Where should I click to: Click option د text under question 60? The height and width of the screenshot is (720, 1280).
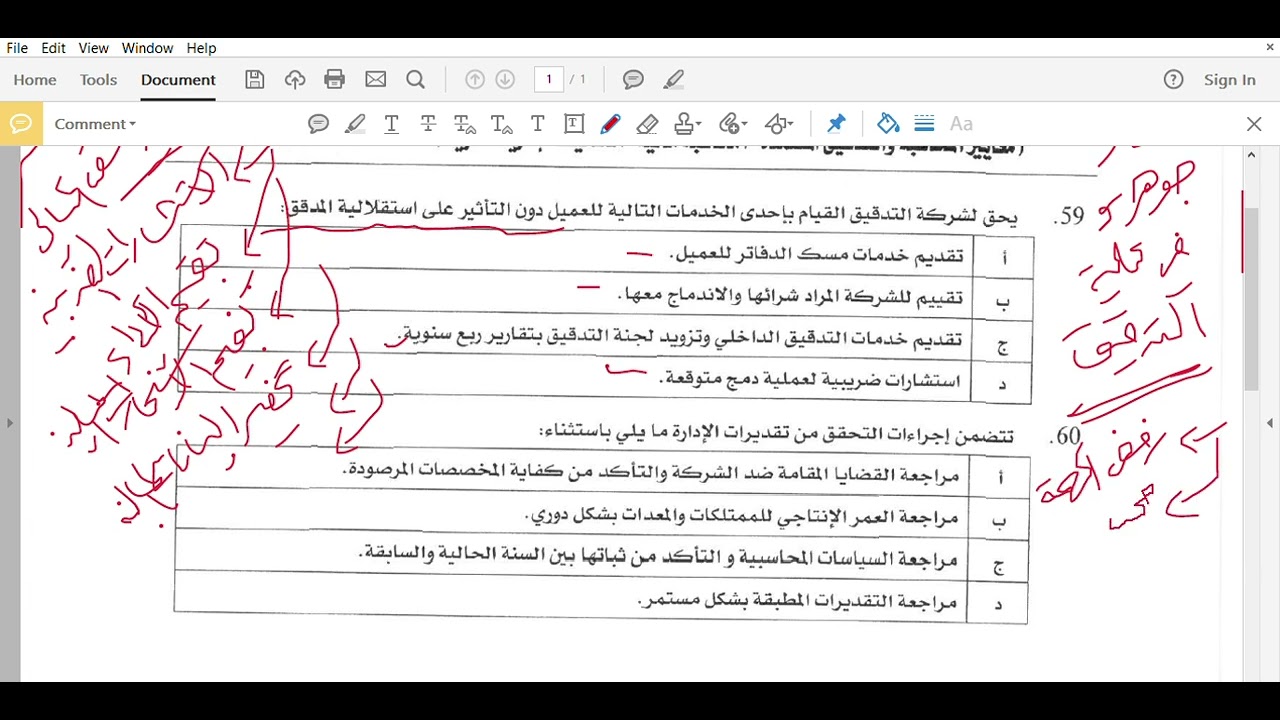[797, 600]
